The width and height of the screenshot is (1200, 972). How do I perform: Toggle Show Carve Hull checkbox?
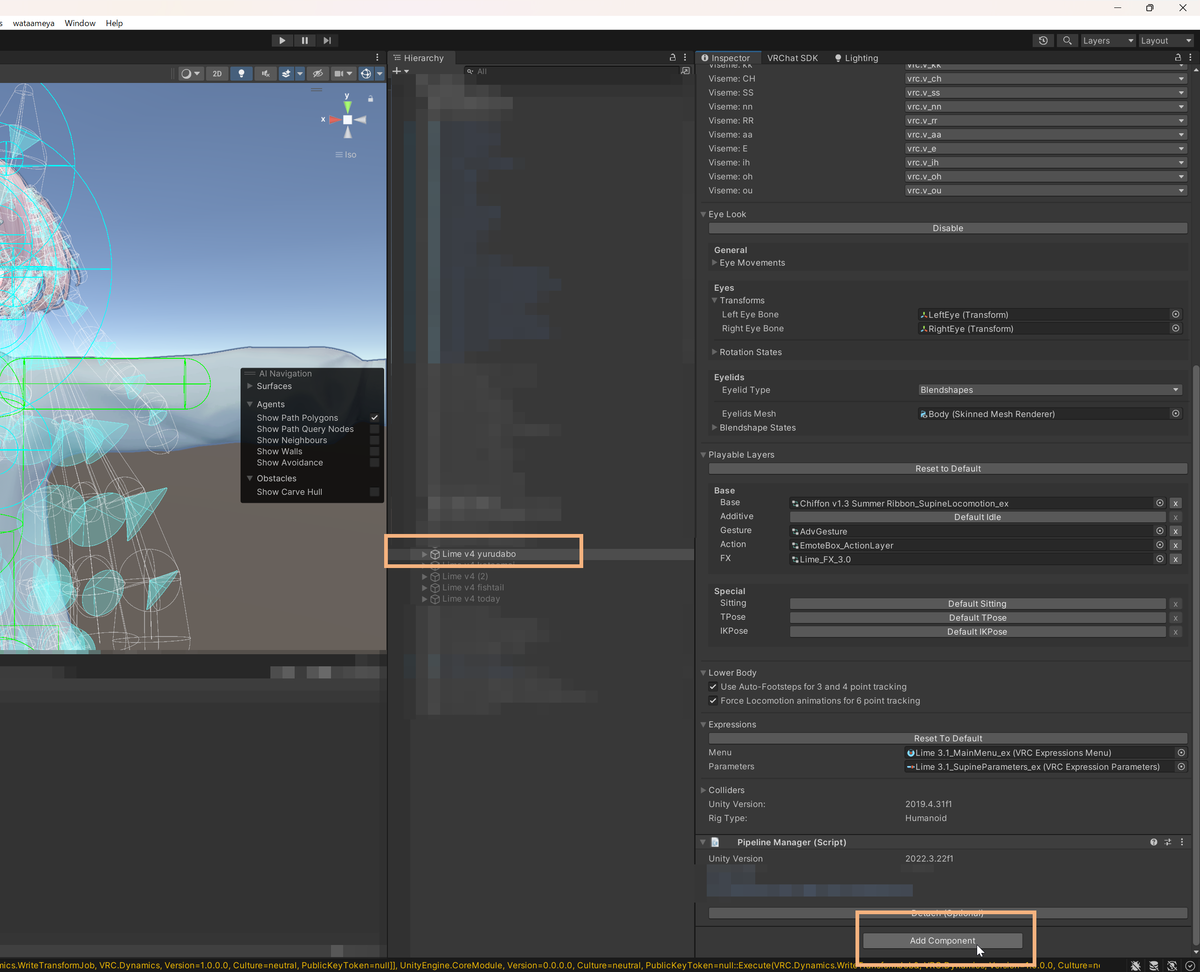374,492
